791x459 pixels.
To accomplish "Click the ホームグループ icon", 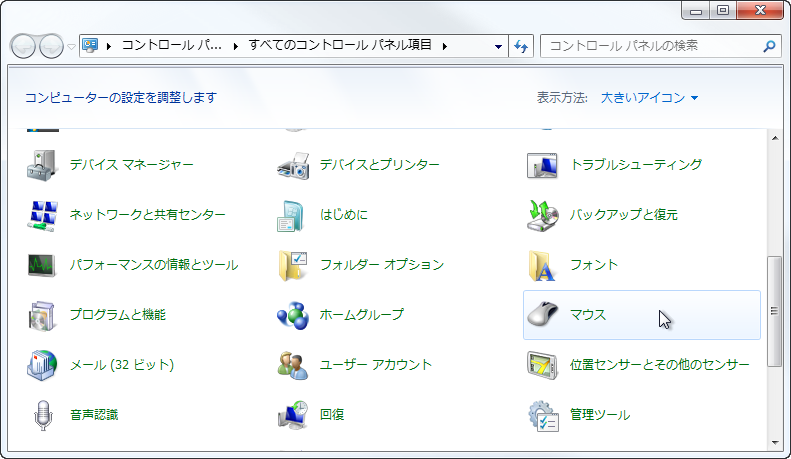I will [293, 315].
